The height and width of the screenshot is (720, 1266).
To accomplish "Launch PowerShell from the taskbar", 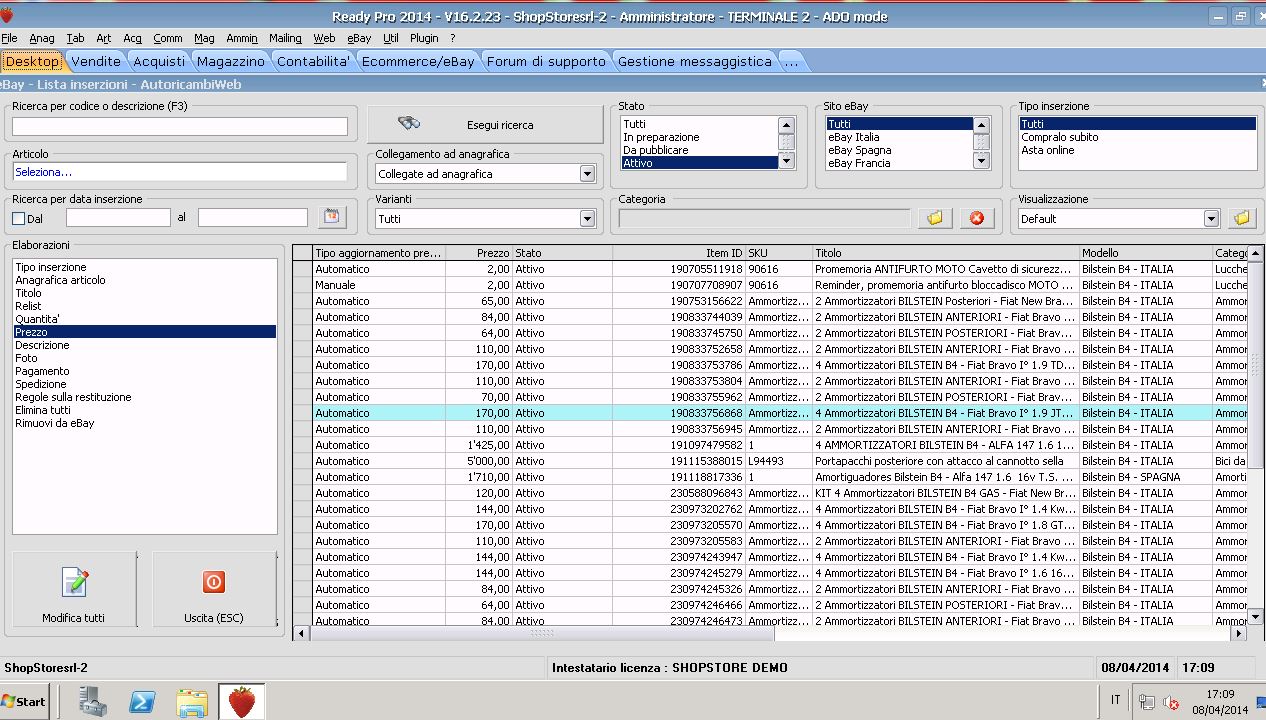I will point(142,701).
